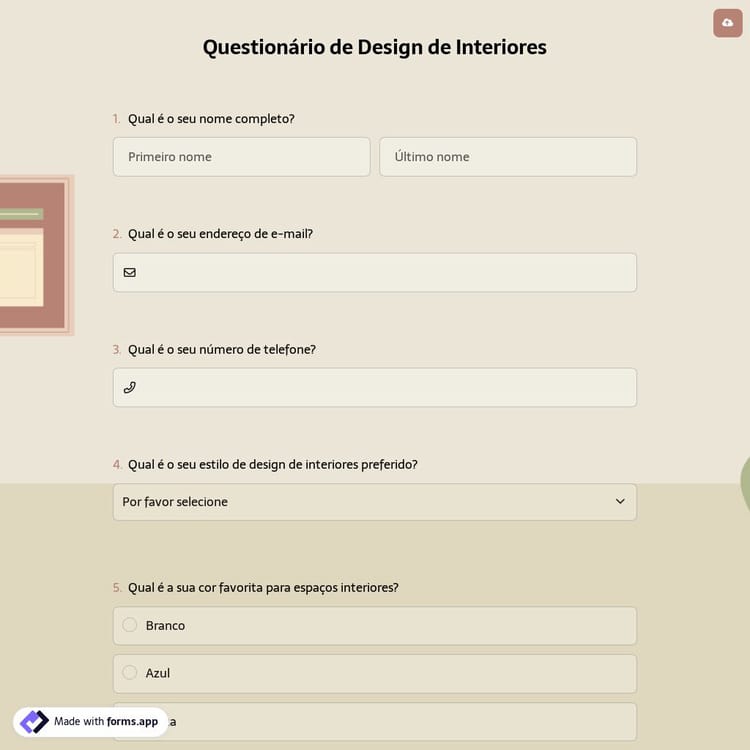Click the third color option row

[400, 721]
